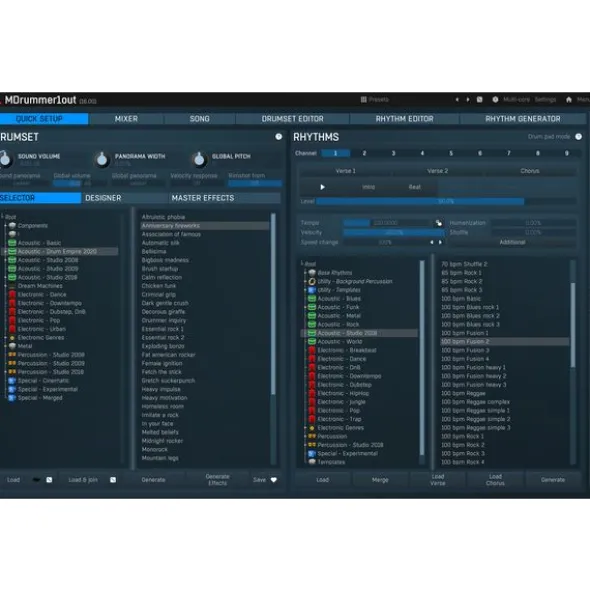Decrease speed change with left arrow

click(432, 242)
